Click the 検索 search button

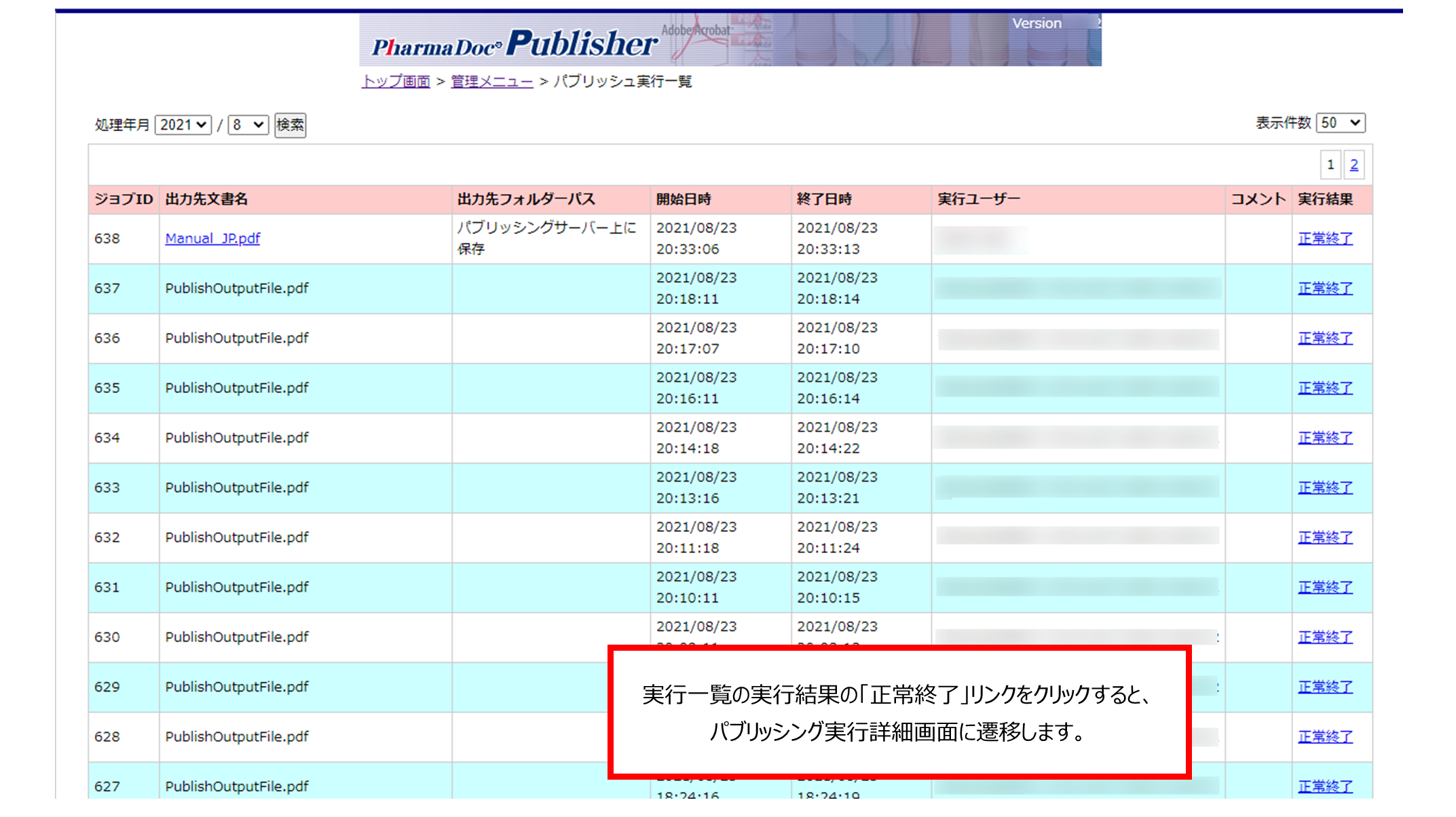290,125
